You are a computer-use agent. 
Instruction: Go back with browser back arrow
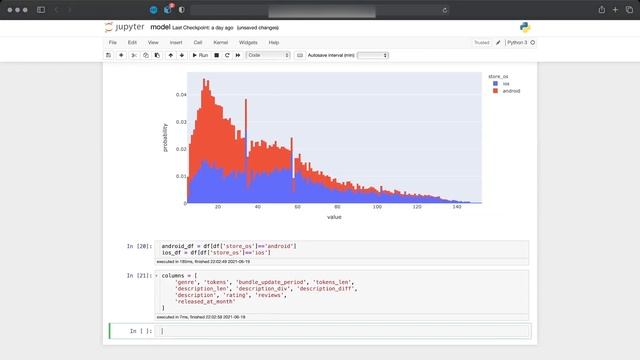click(56, 10)
